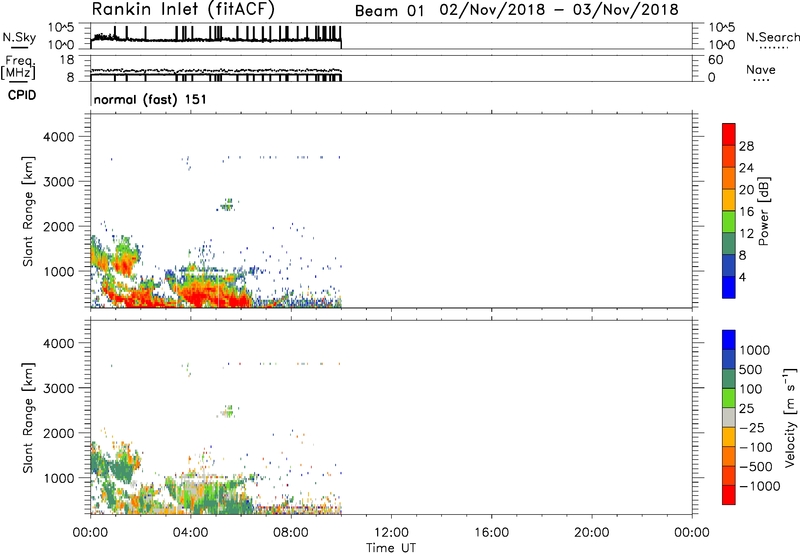Click the '04:00' time axis tick label
The height and width of the screenshot is (554, 800).
(190, 533)
